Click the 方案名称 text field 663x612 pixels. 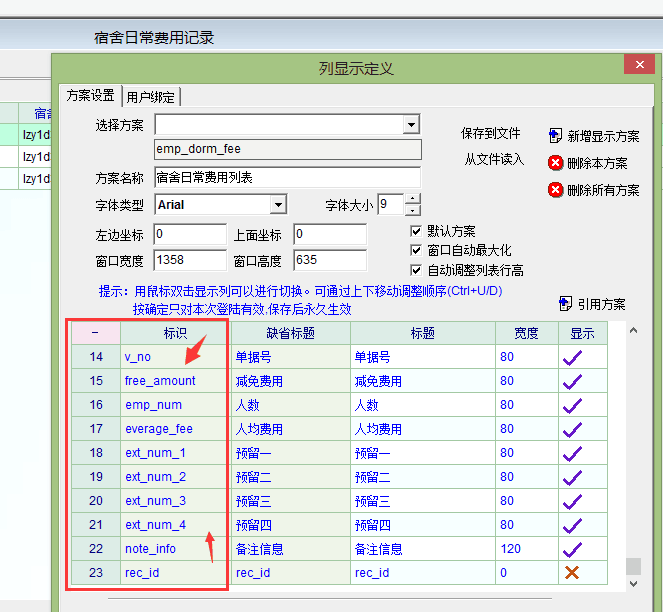287,177
